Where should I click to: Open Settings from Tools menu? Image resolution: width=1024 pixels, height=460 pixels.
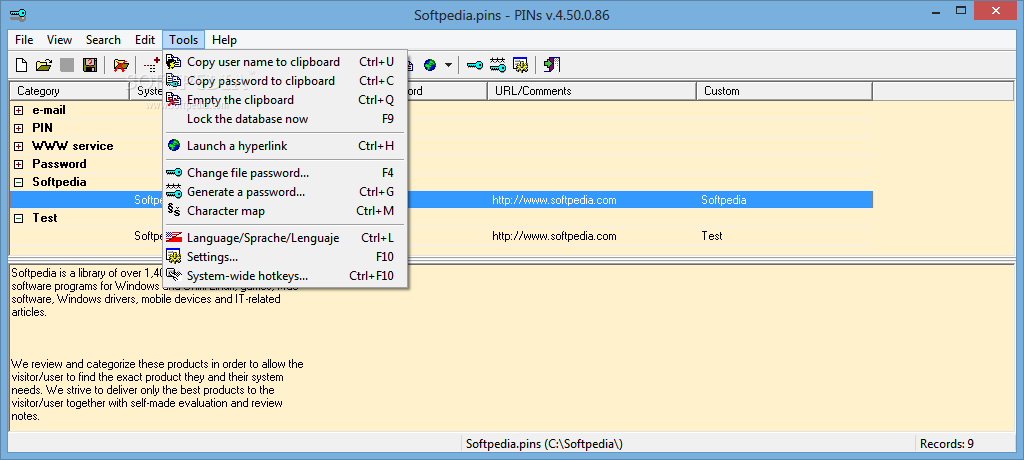285,257
